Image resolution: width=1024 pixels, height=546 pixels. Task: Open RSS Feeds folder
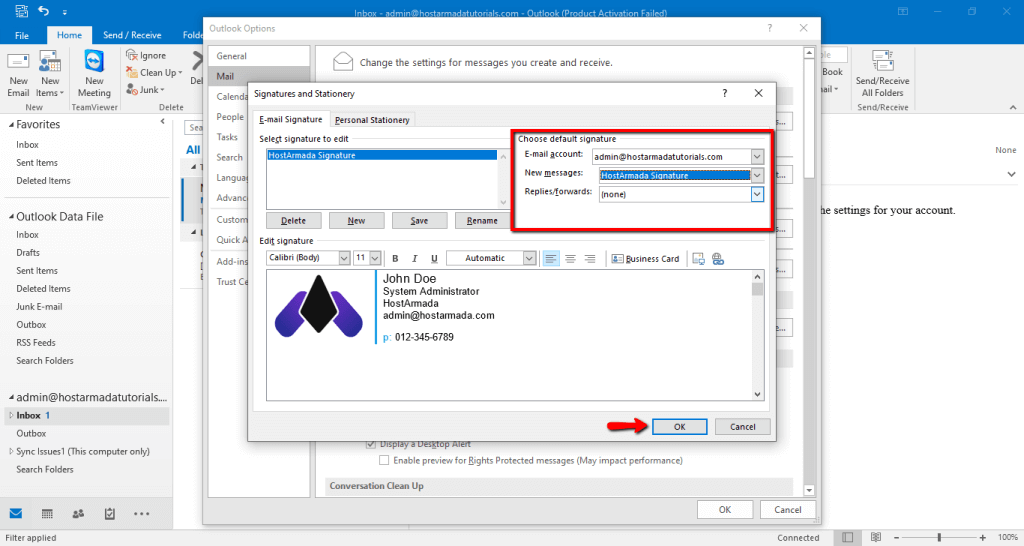(x=36, y=342)
